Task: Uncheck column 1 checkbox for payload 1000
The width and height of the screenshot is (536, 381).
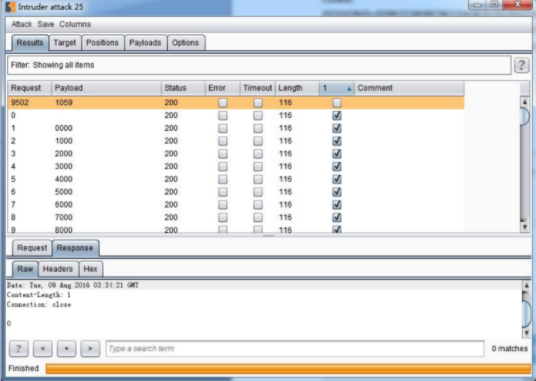Action: click(337, 141)
